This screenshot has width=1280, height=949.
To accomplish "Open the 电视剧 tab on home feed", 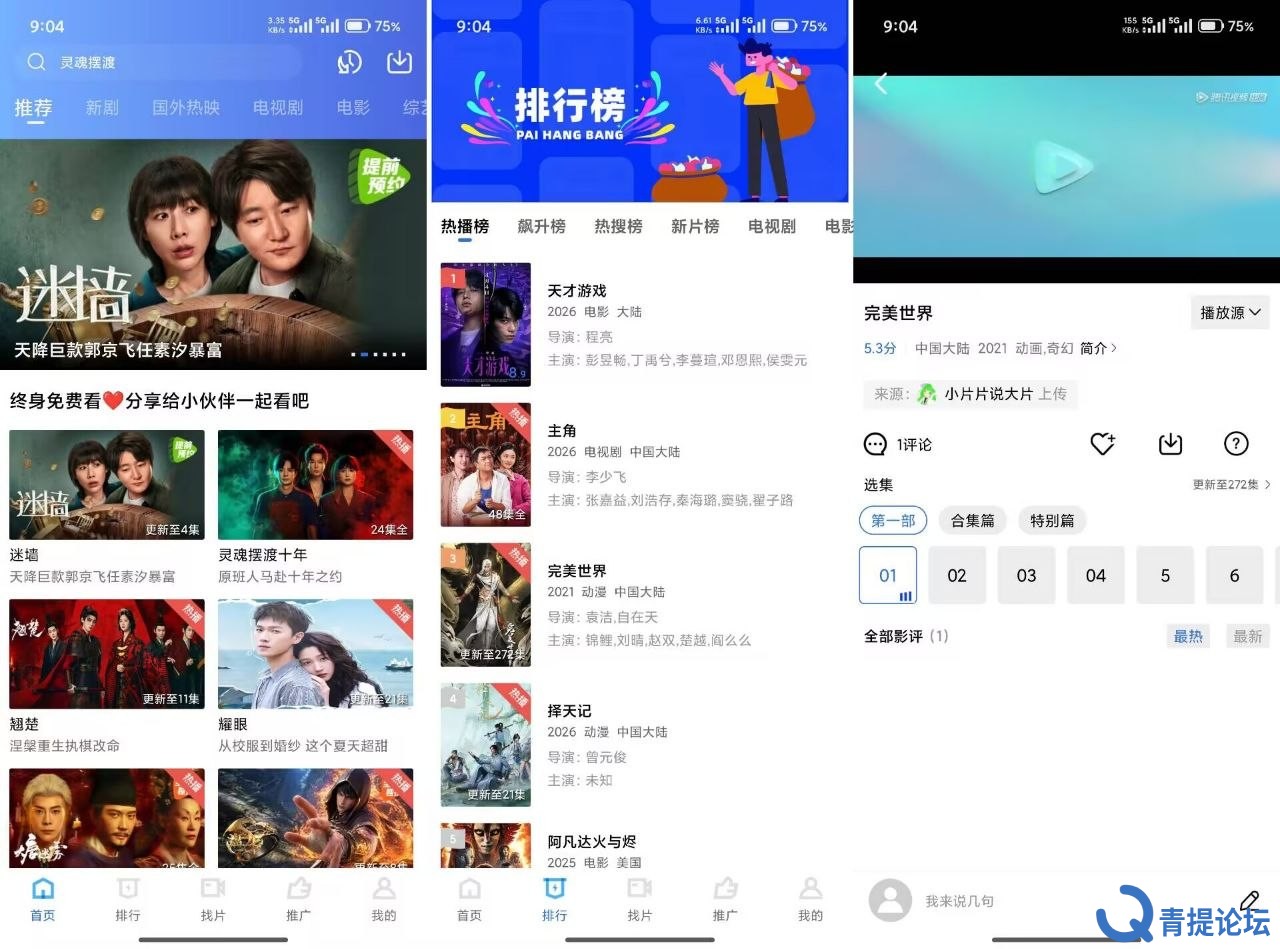I will [x=278, y=107].
